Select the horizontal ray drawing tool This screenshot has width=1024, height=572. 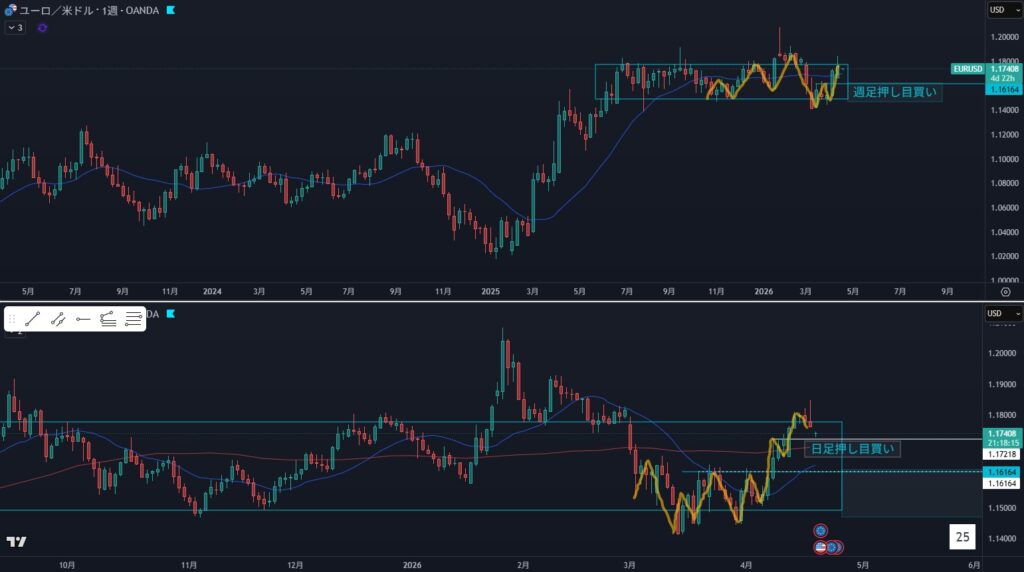pyautogui.click(x=83, y=319)
